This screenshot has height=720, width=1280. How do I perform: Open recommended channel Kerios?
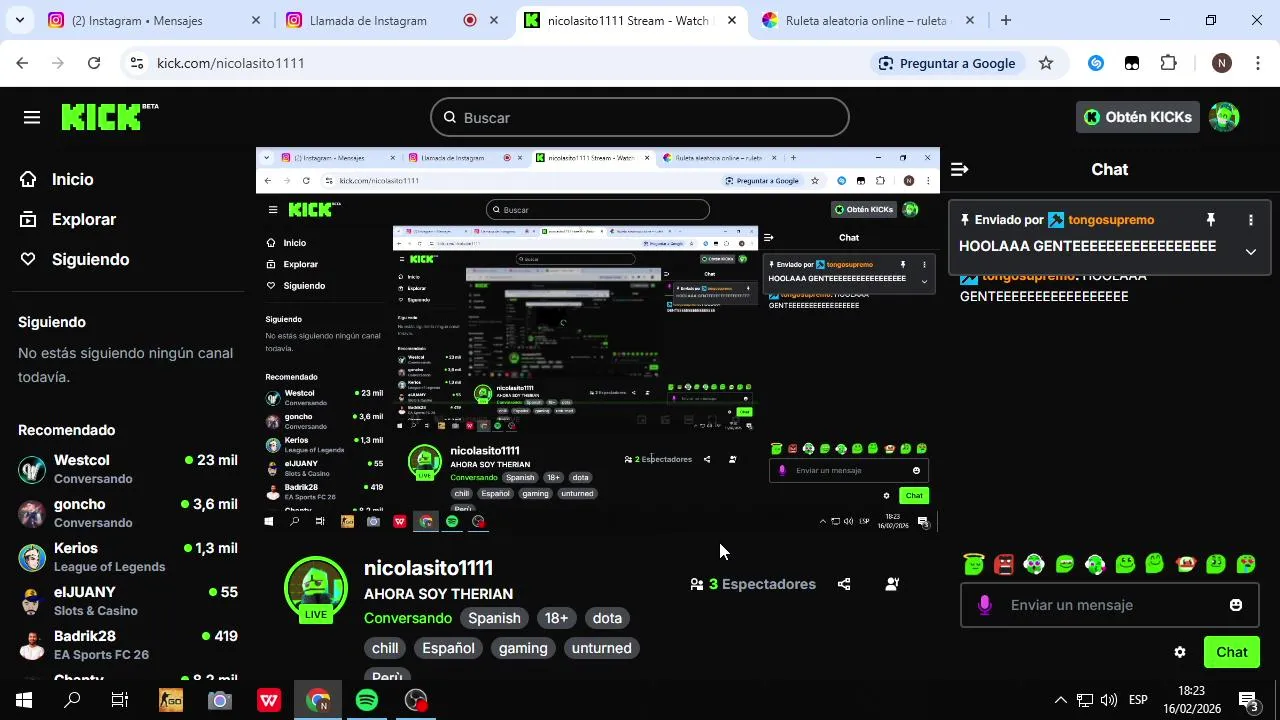128,556
